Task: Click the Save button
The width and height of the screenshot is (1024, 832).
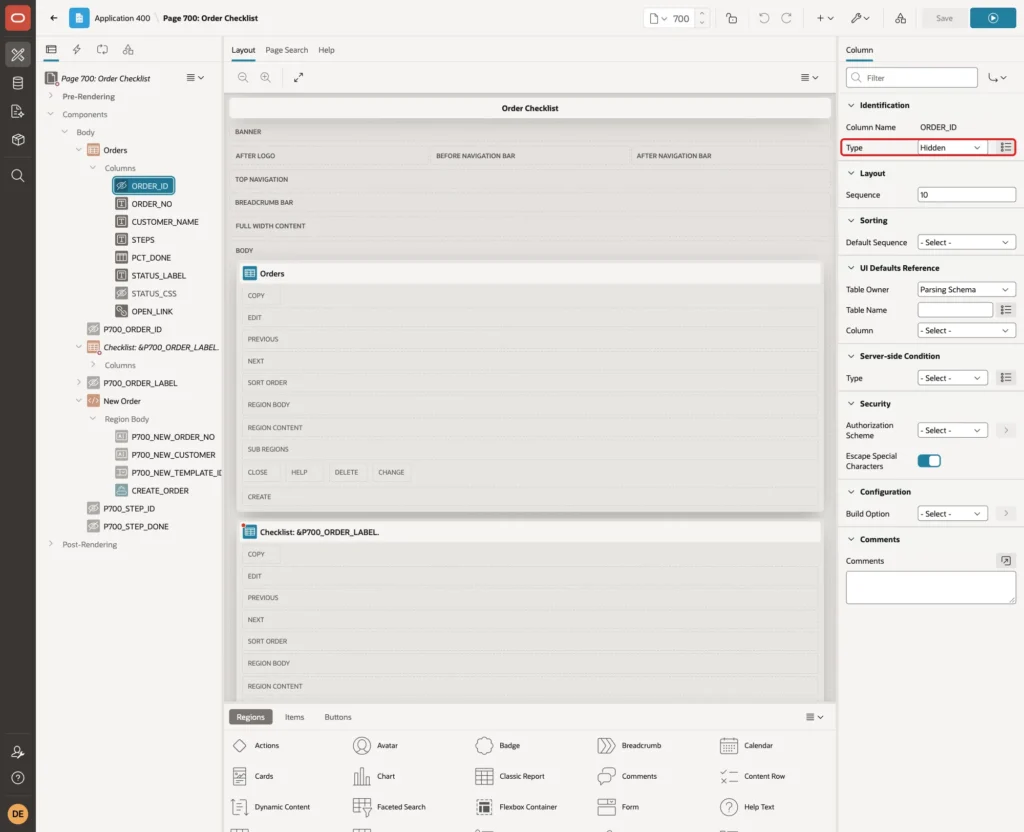Action: 944,18
